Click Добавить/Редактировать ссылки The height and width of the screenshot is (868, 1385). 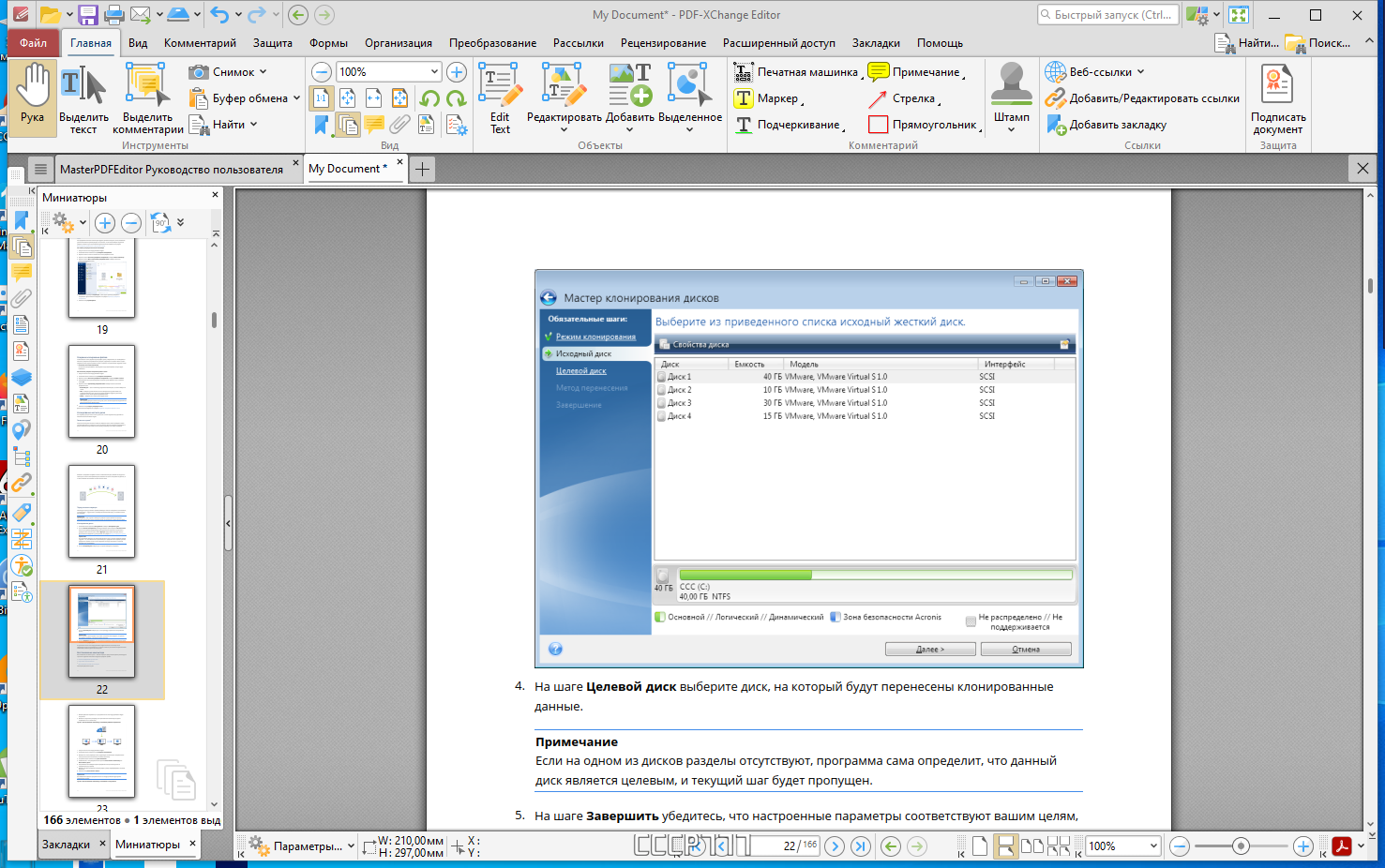point(1143,98)
